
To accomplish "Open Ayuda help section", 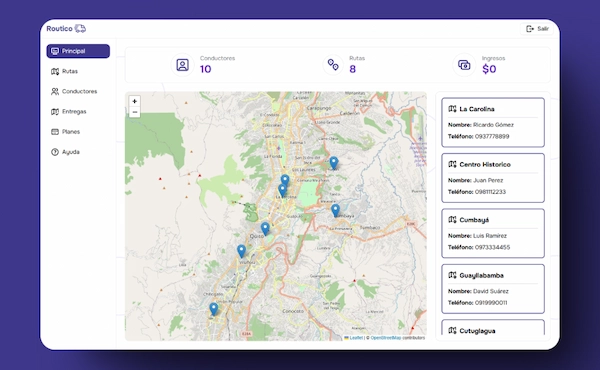I will tap(78, 152).
